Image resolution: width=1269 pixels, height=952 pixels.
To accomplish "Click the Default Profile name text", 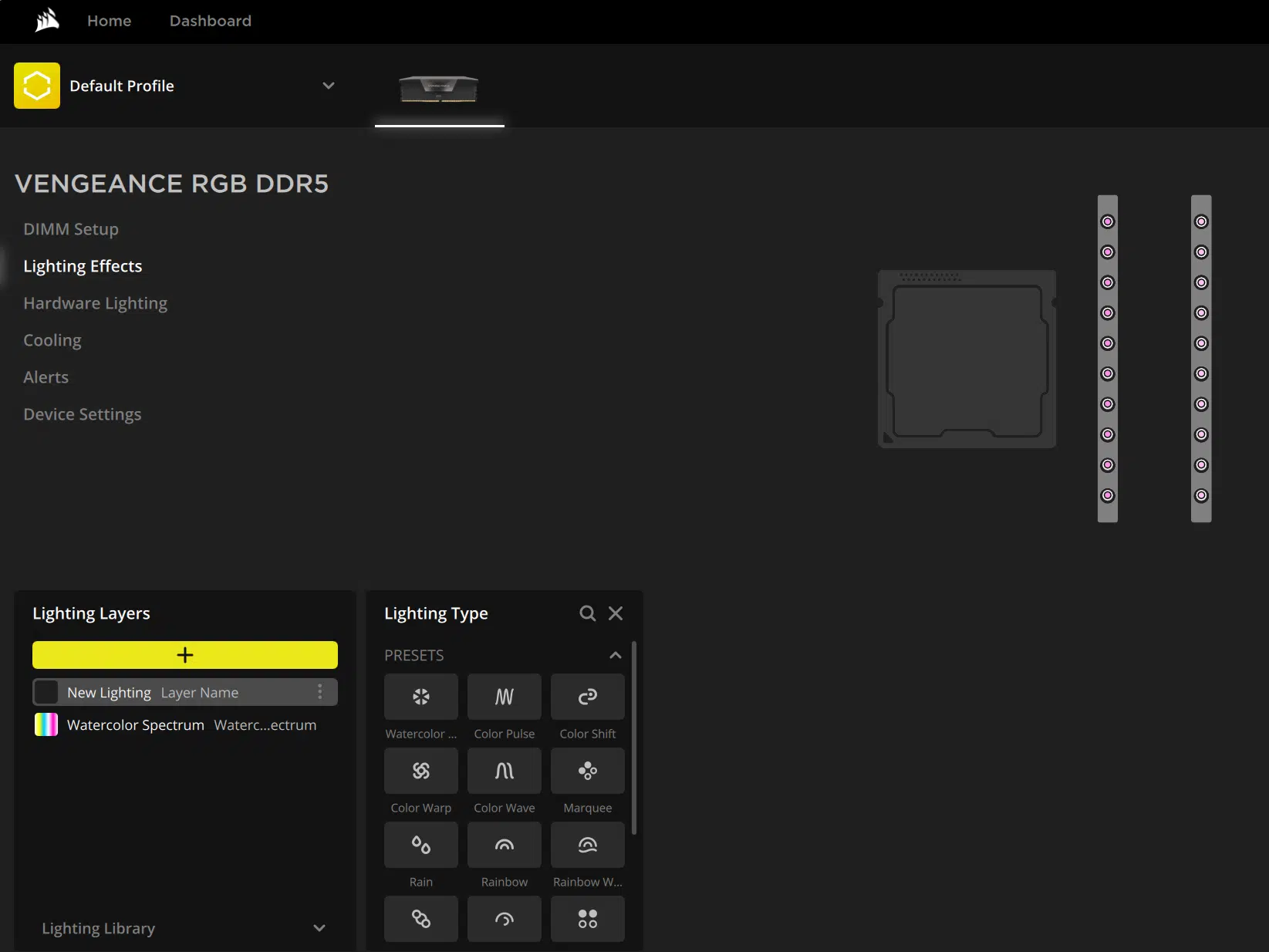I will [x=122, y=86].
